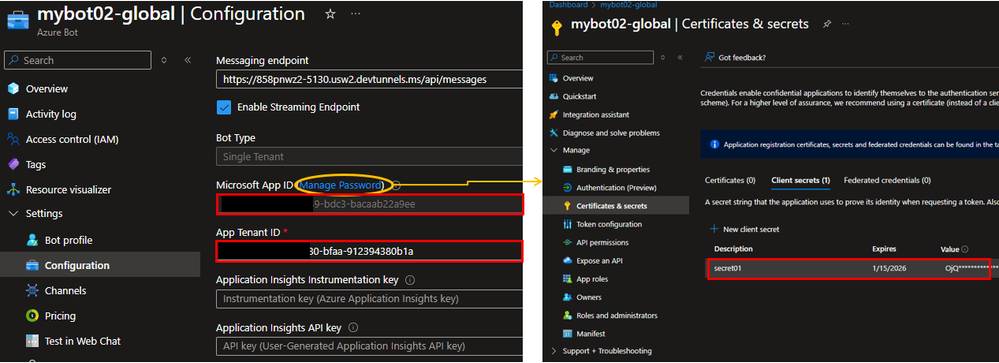Pin the Certificates & secrets page
Screen dimensions: 999x363
click(827, 24)
